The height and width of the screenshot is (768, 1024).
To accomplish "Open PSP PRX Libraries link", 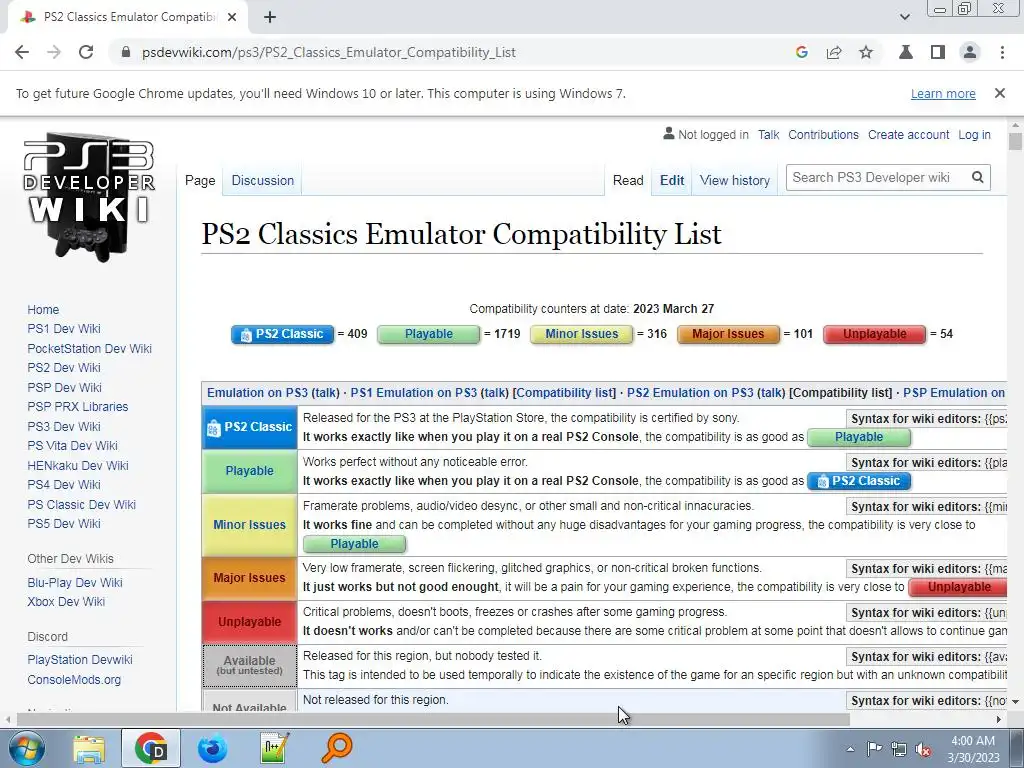I will (78, 406).
